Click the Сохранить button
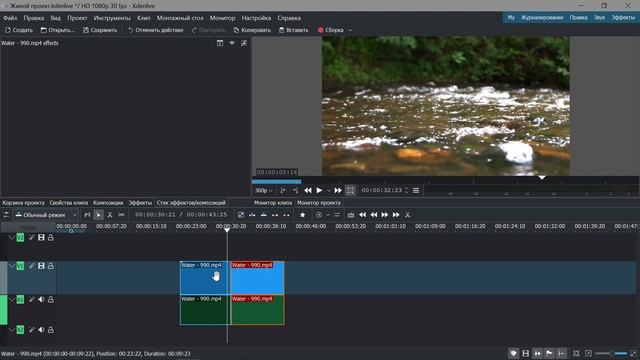This screenshot has width=640, height=360. tap(100, 30)
